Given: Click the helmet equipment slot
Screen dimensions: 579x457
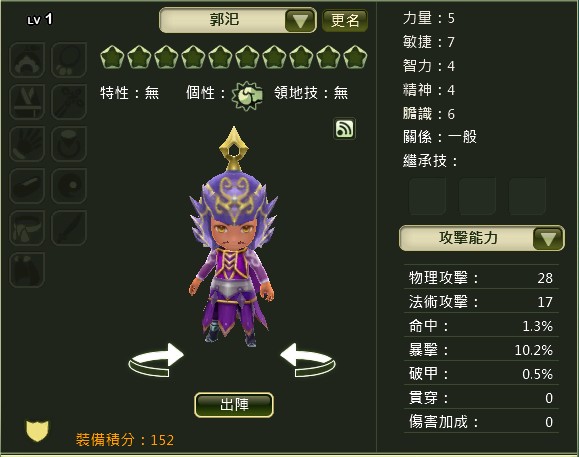Looking at the screenshot, I should [27, 59].
